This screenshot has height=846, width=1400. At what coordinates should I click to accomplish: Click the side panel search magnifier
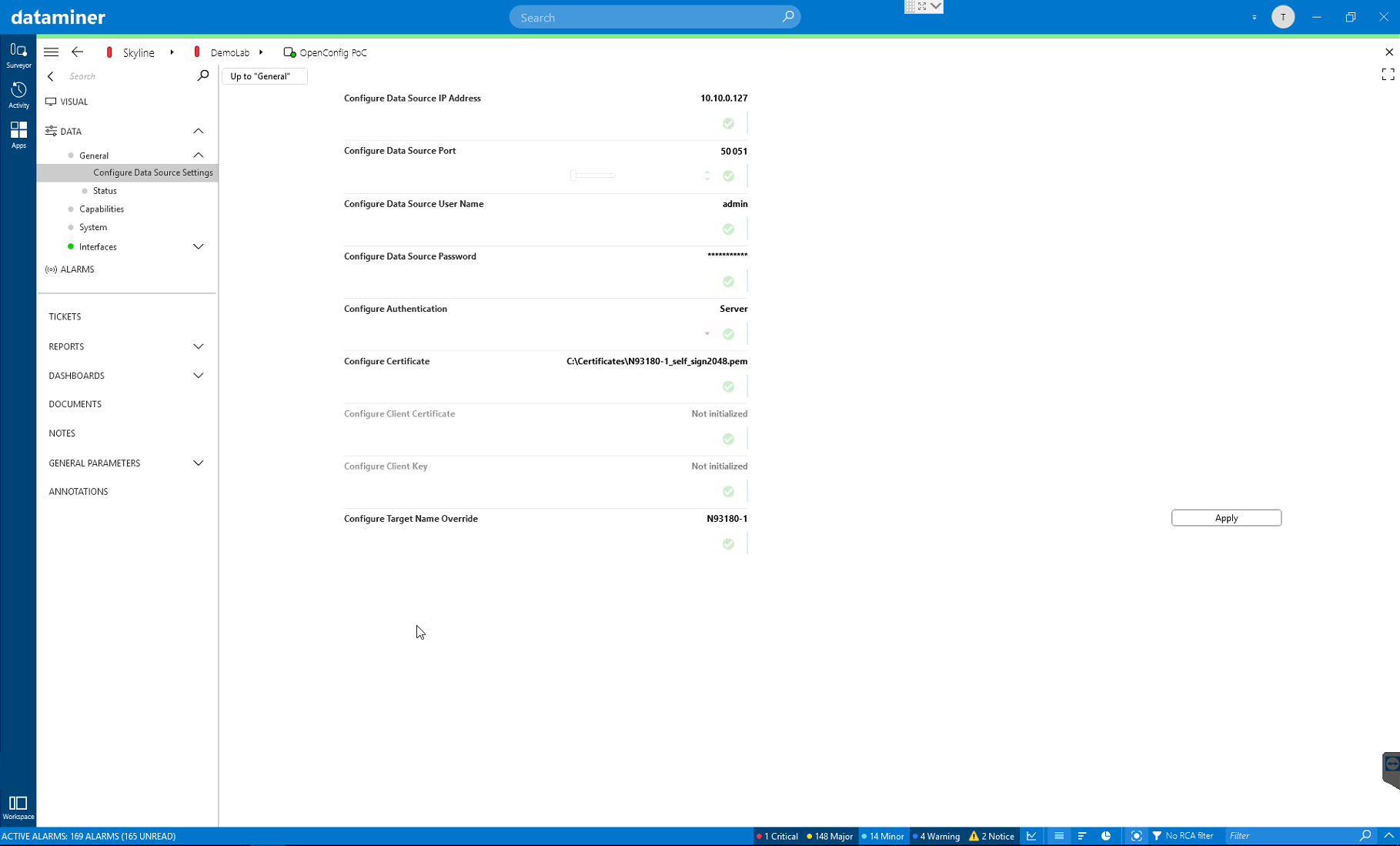(x=202, y=75)
